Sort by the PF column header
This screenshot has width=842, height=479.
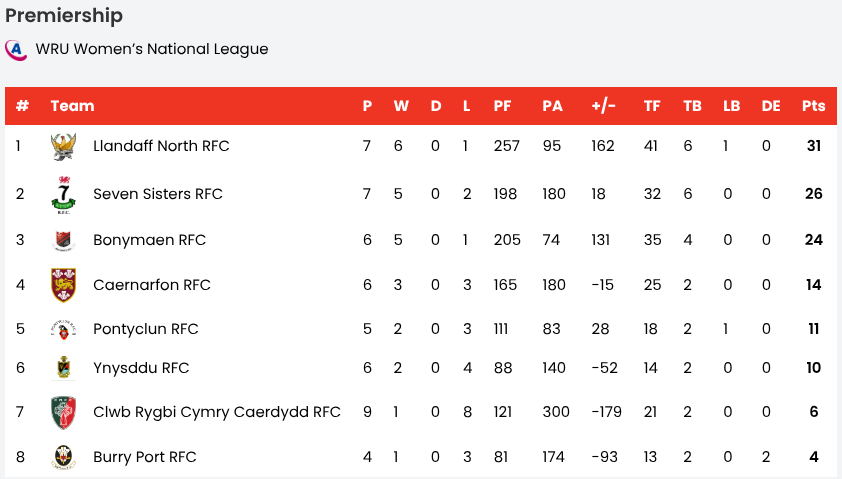click(x=502, y=106)
